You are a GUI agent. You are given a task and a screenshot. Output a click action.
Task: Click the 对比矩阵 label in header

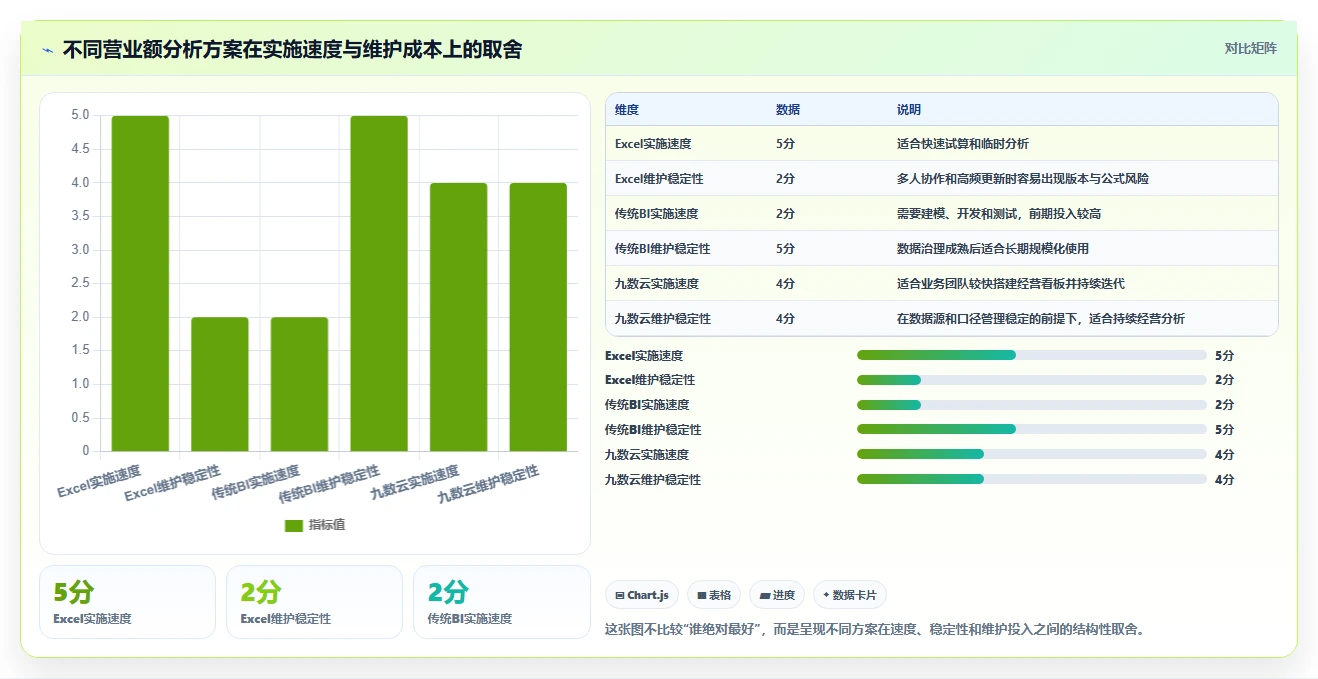click(1250, 48)
